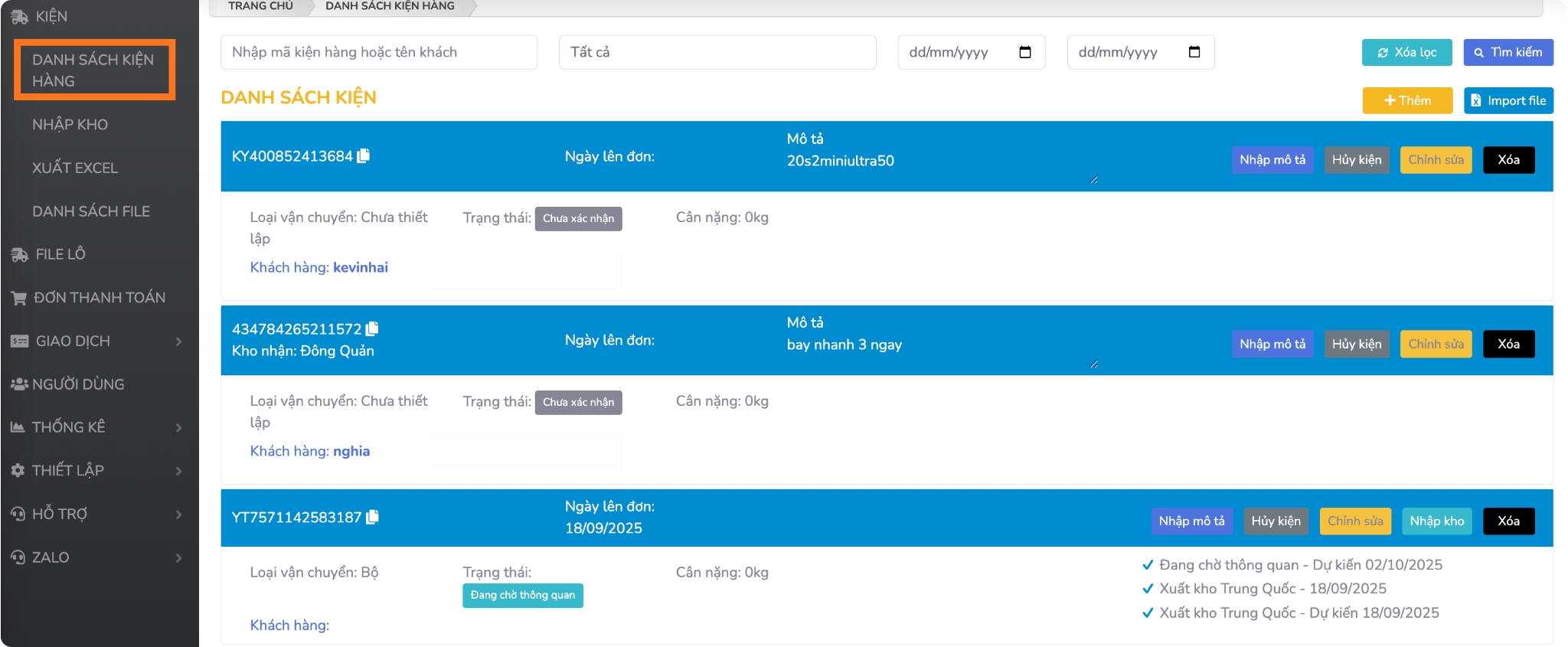Expand the Giao Dịch submenu

(178, 341)
